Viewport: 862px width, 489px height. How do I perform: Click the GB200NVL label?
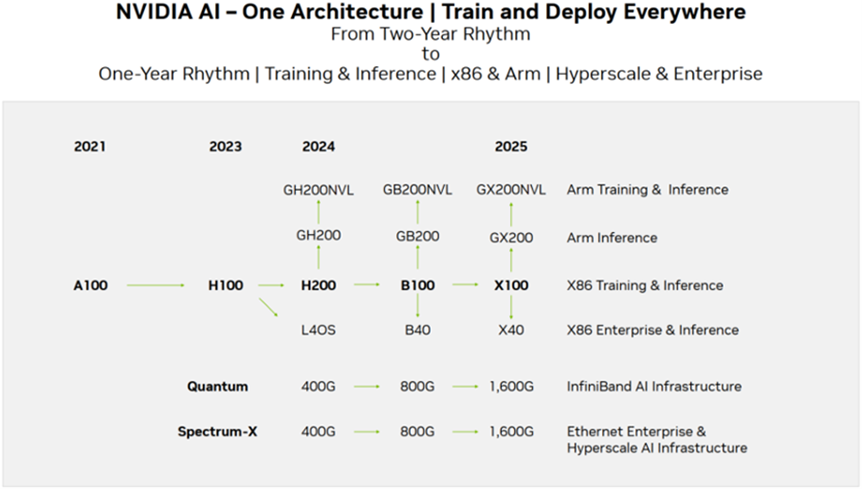click(x=417, y=190)
